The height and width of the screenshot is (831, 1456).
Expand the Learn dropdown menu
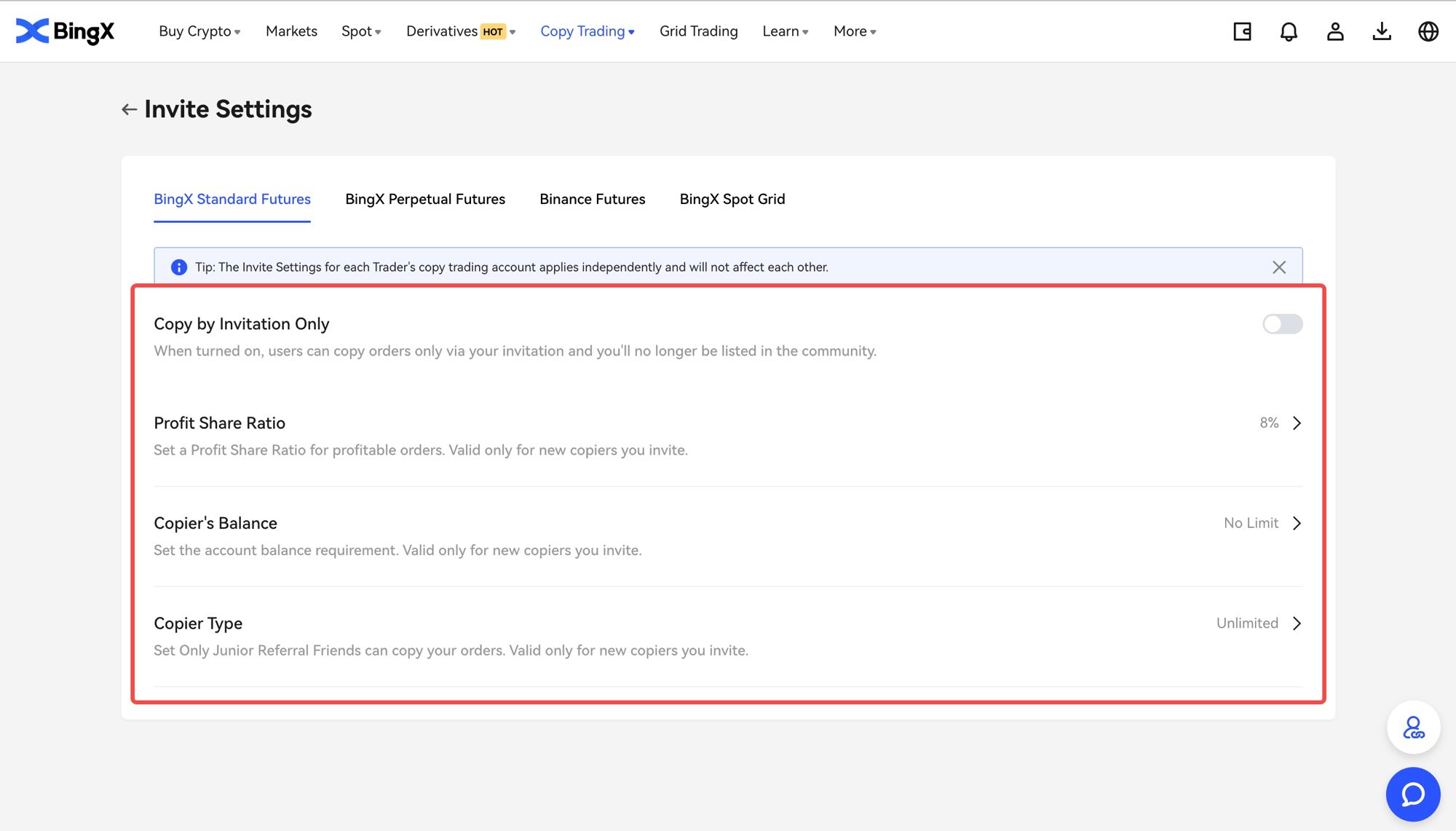tap(786, 31)
